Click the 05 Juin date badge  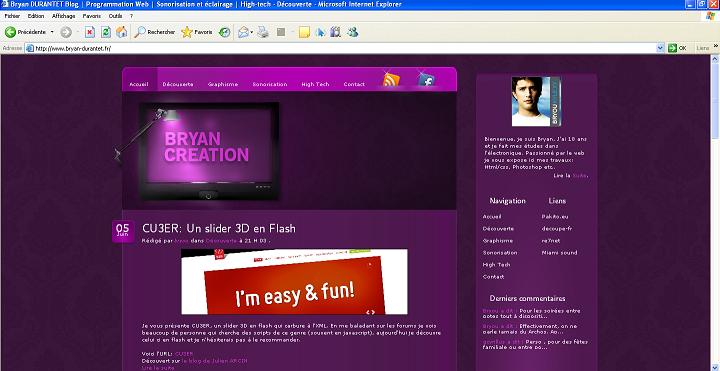click(123, 230)
